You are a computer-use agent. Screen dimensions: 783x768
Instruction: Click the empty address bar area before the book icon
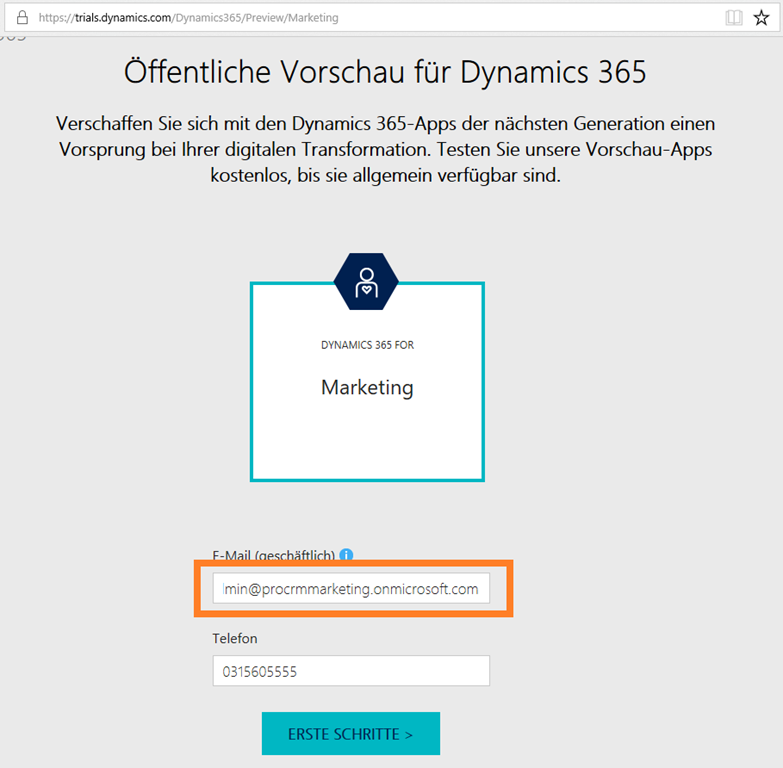click(x=530, y=17)
